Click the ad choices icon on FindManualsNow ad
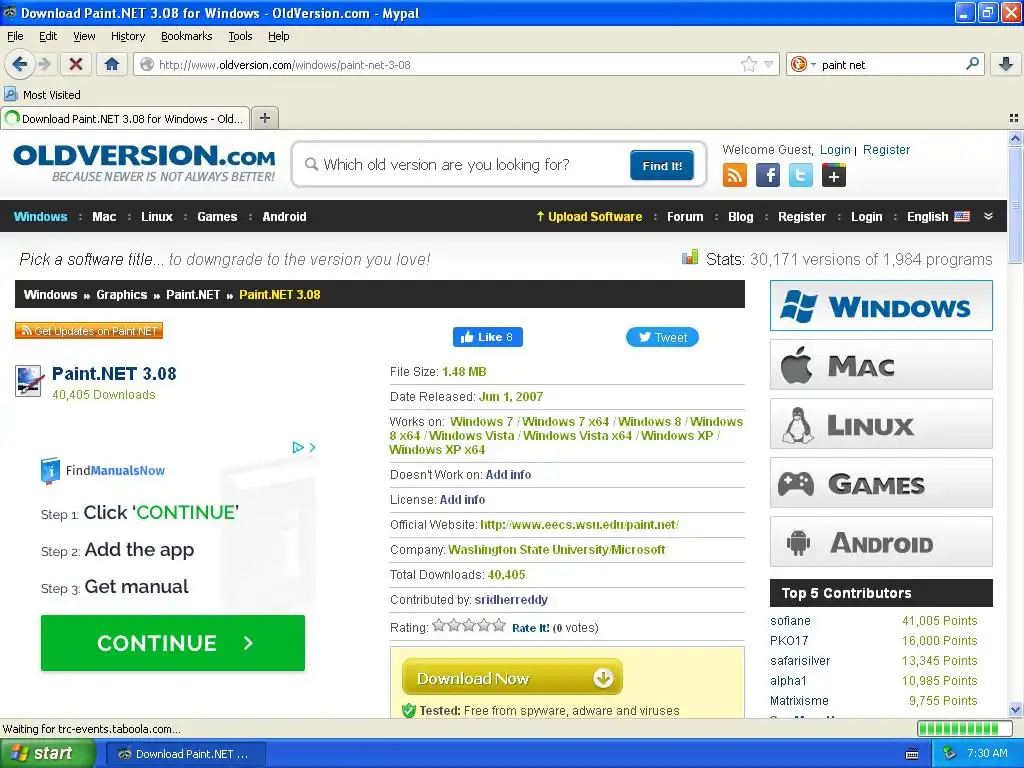 pyautogui.click(x=298, y=447)
